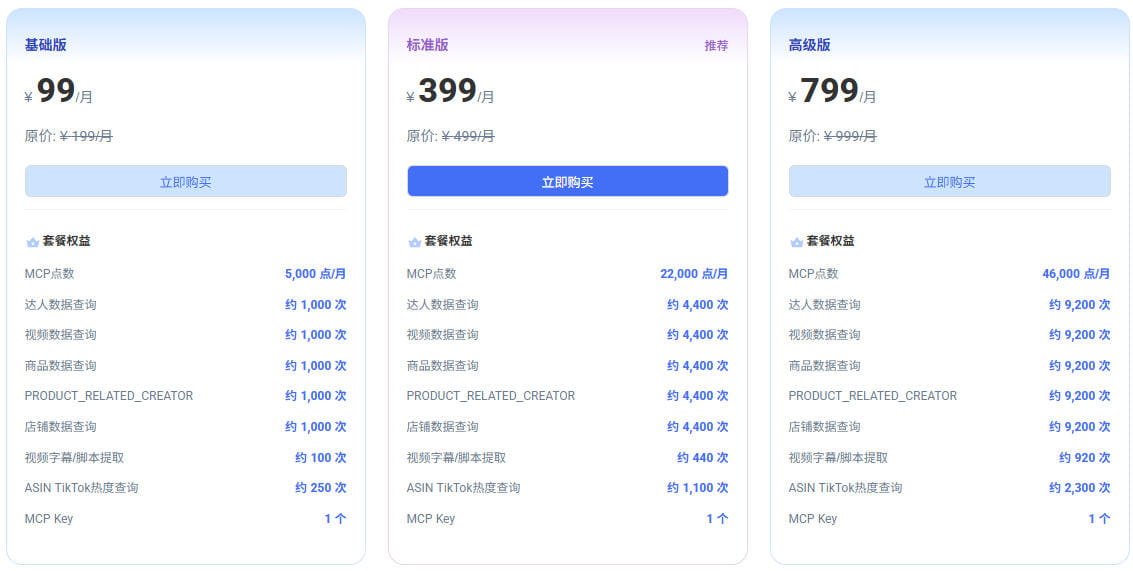Click MCP点数 label in 标准版
Screen dimensions: 1133x571
click(x=431, y=274)
